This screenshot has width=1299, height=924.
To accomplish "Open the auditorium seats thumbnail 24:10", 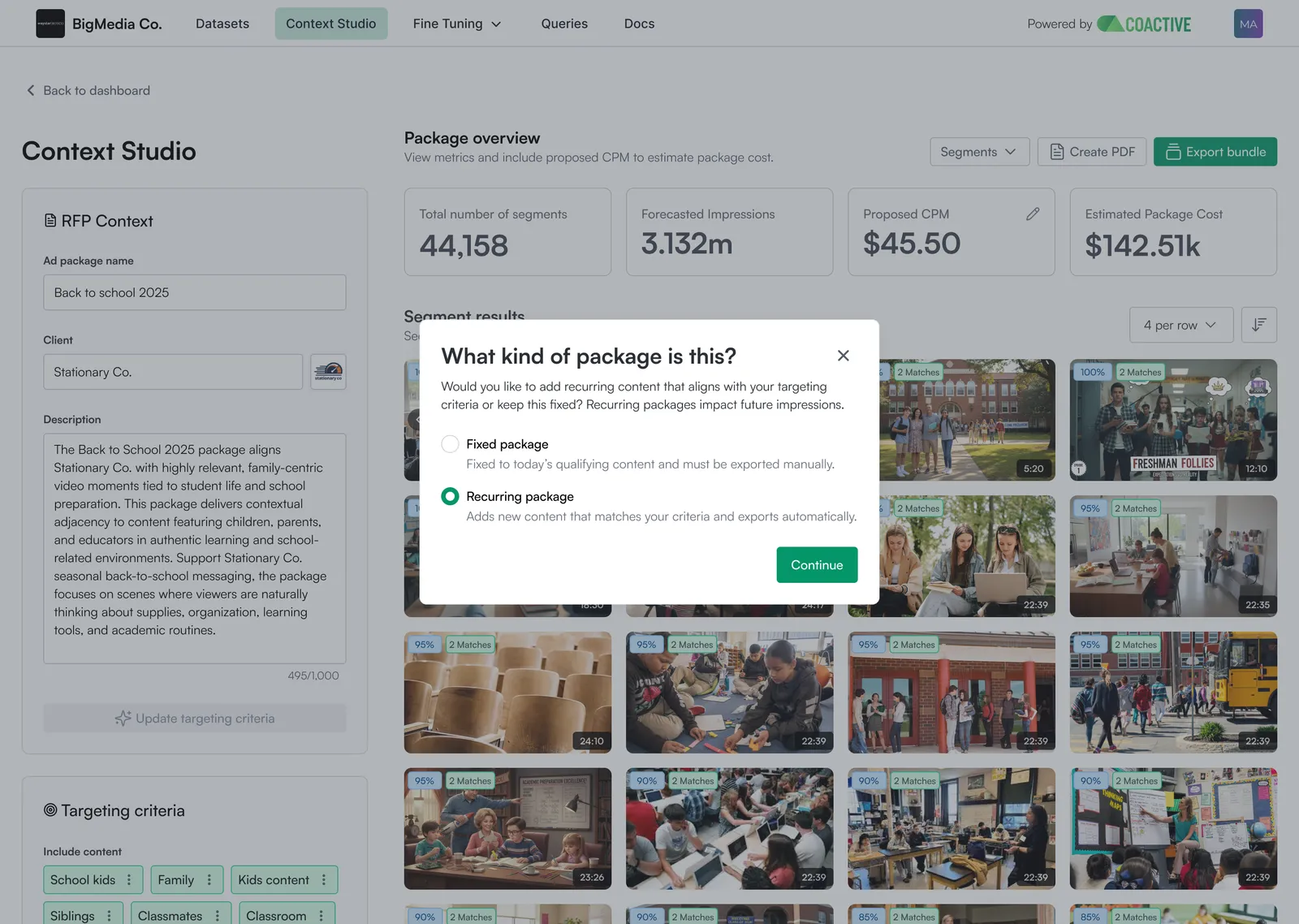I will click(507, 693).
